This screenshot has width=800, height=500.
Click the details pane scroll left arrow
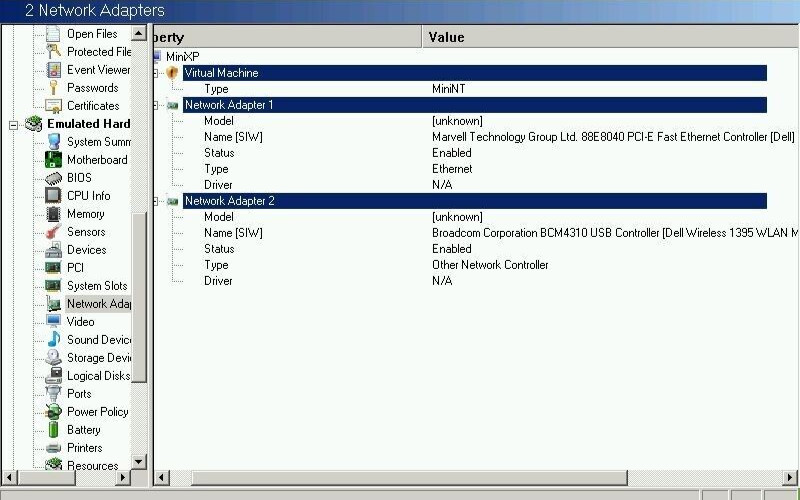pyautogui.click(x=162, y=478)
